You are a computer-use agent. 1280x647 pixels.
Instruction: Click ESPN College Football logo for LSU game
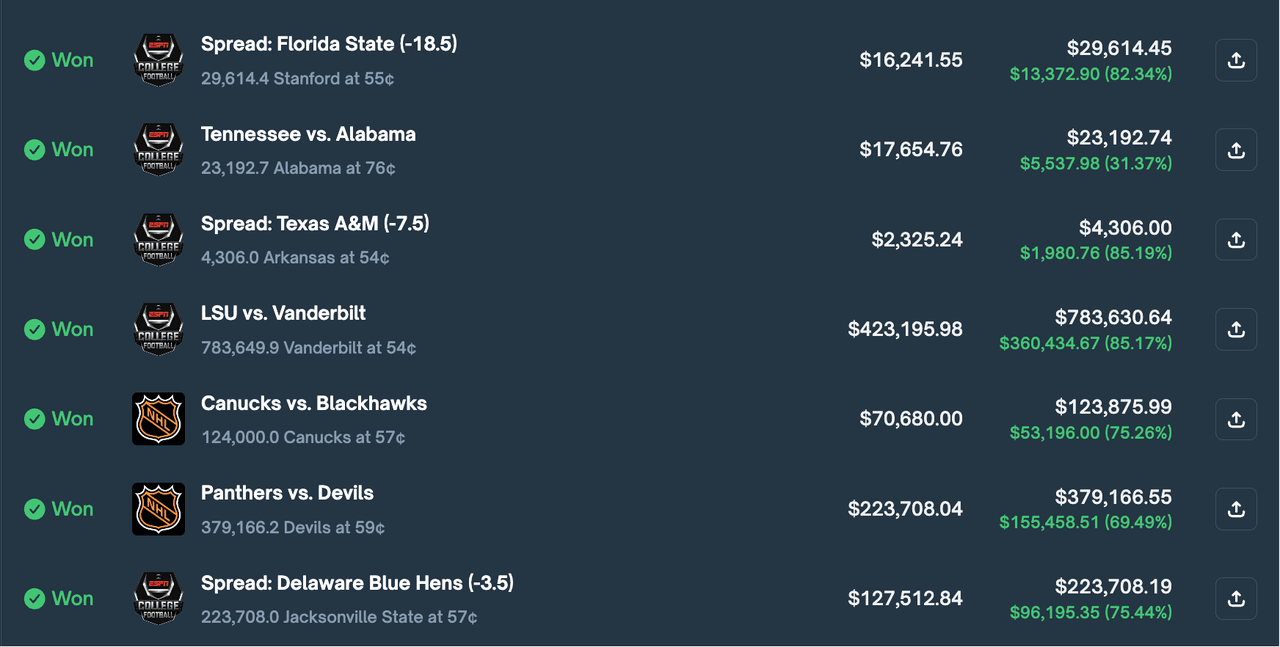point(158,329)
